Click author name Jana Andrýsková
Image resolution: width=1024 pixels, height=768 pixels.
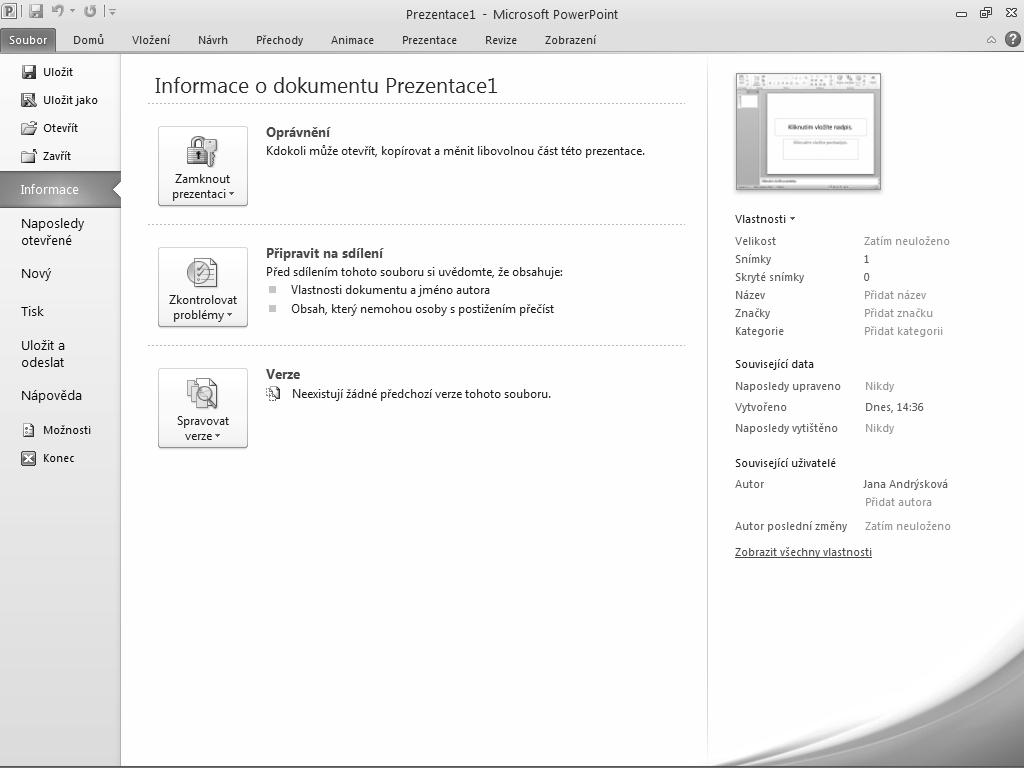click(905, 484)
